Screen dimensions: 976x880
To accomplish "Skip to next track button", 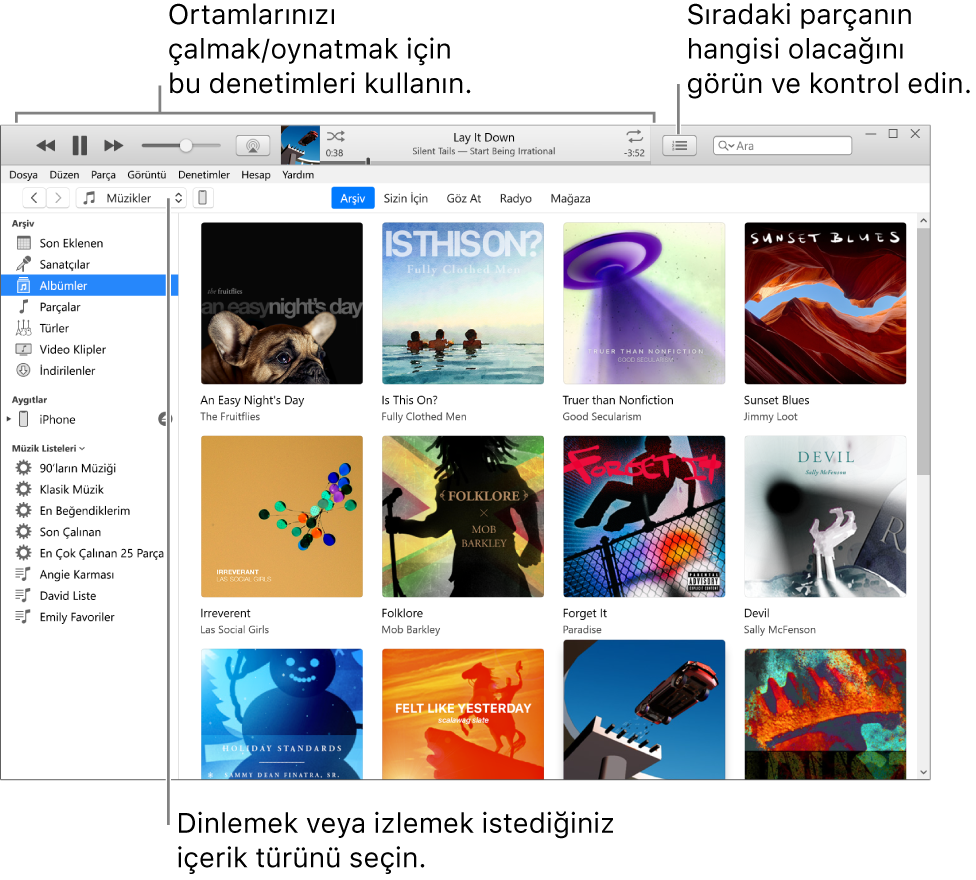I will coord(113,146).
